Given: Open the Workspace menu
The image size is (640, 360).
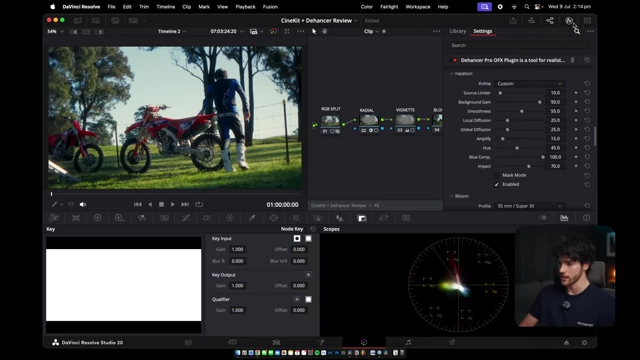Looking at the screenshot, I should pos(418,7).
